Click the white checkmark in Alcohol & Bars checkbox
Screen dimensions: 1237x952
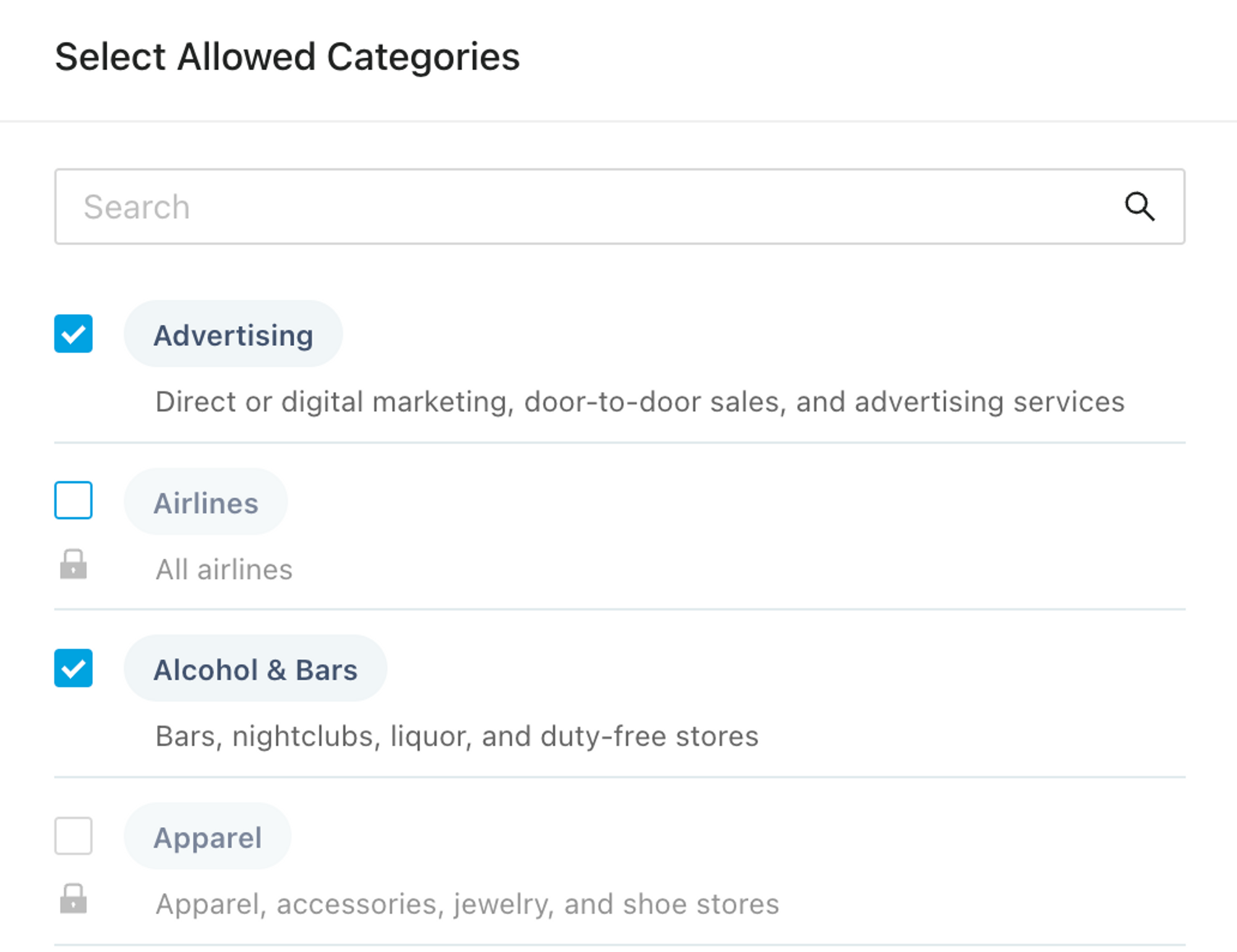coord(74,669)
